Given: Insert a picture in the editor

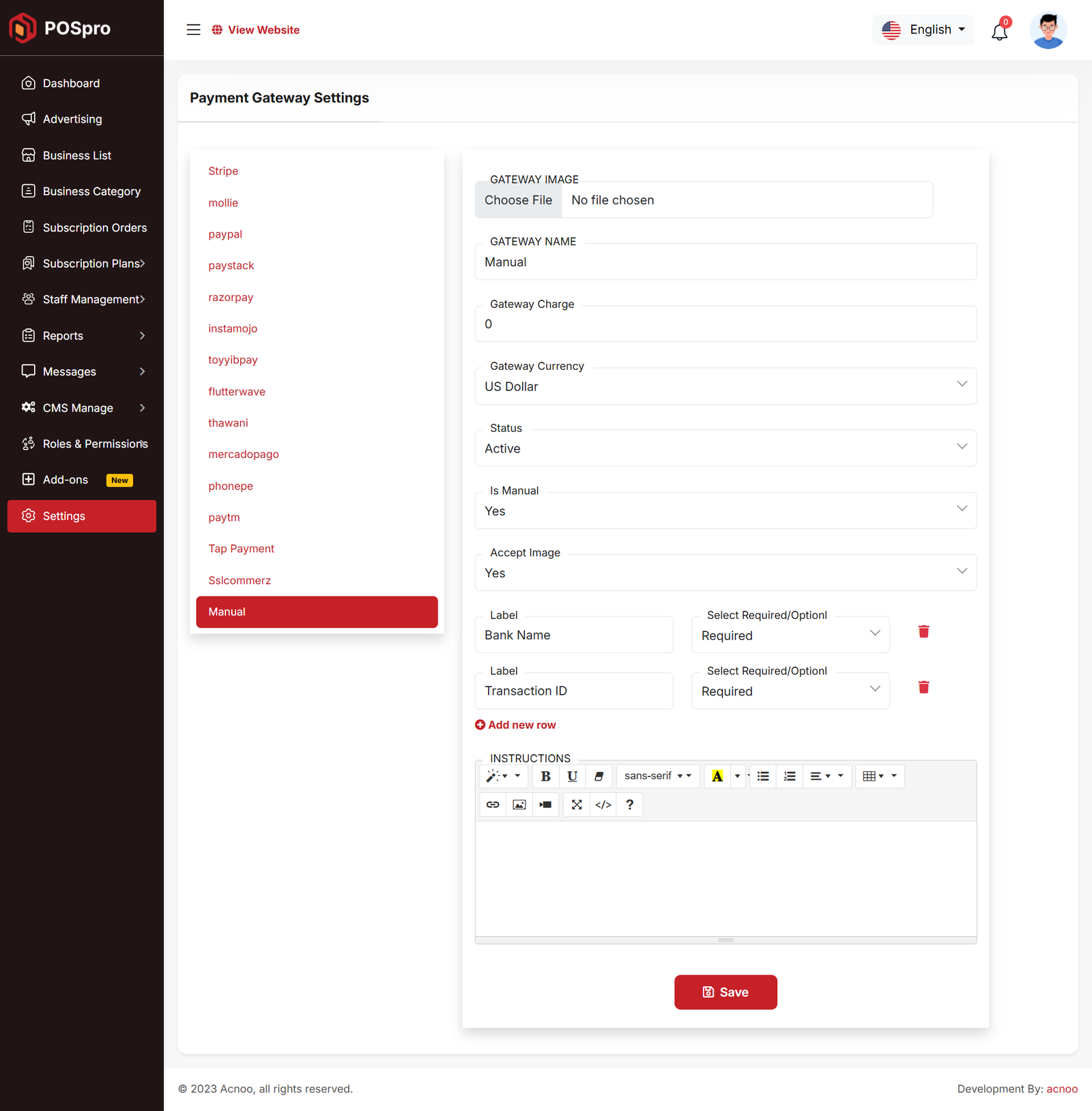Looking at the screenshot, I should point(519,805).
